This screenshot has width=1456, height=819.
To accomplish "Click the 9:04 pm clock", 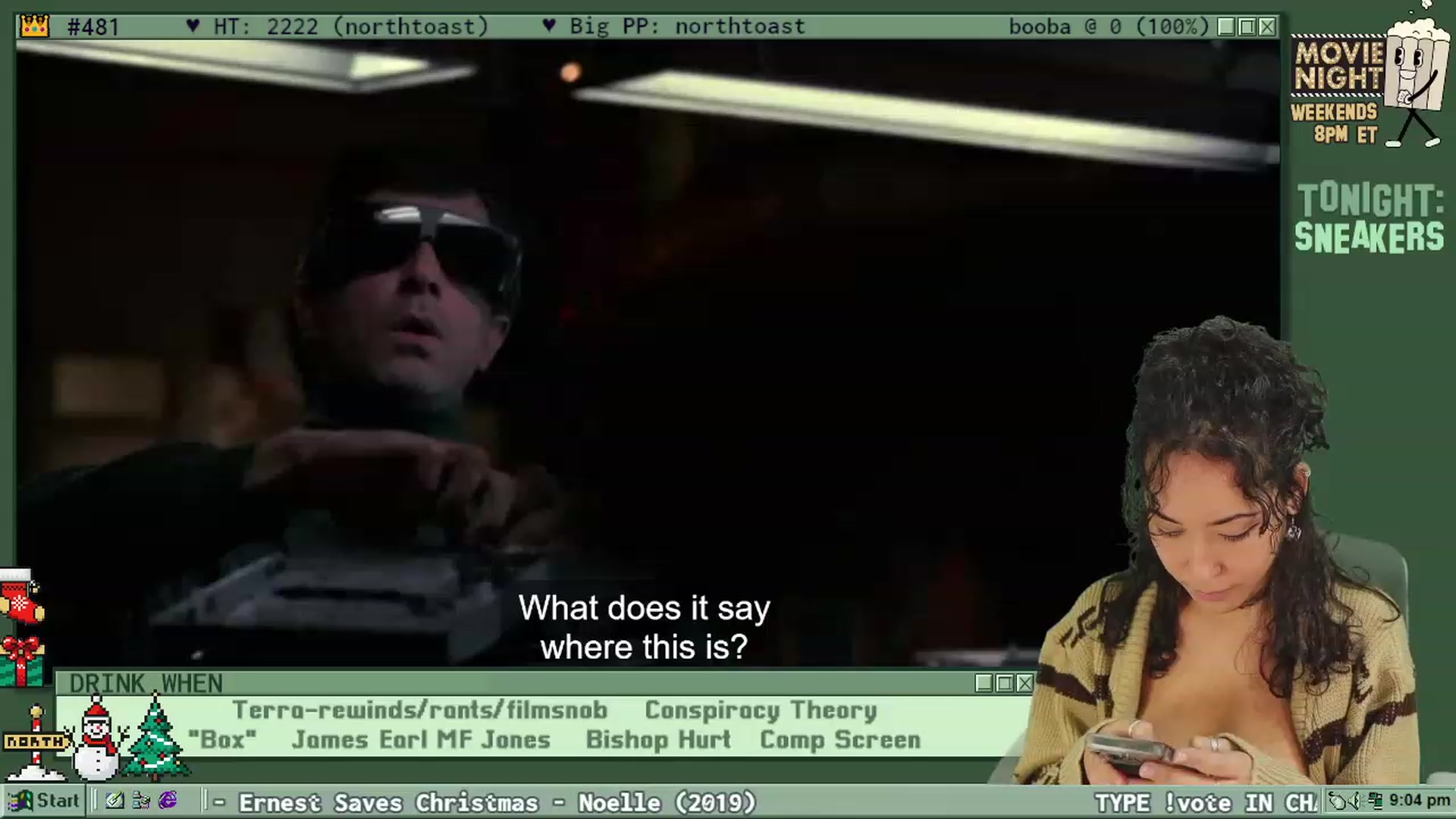I will pos(1419,801).
